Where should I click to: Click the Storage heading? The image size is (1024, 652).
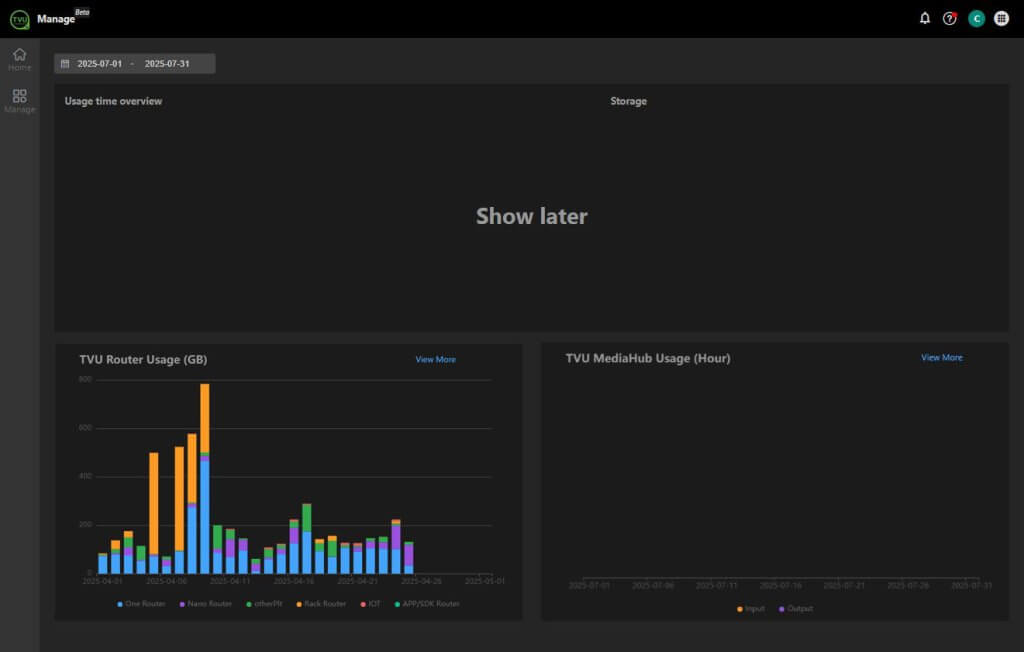click(x=628, y=101)
